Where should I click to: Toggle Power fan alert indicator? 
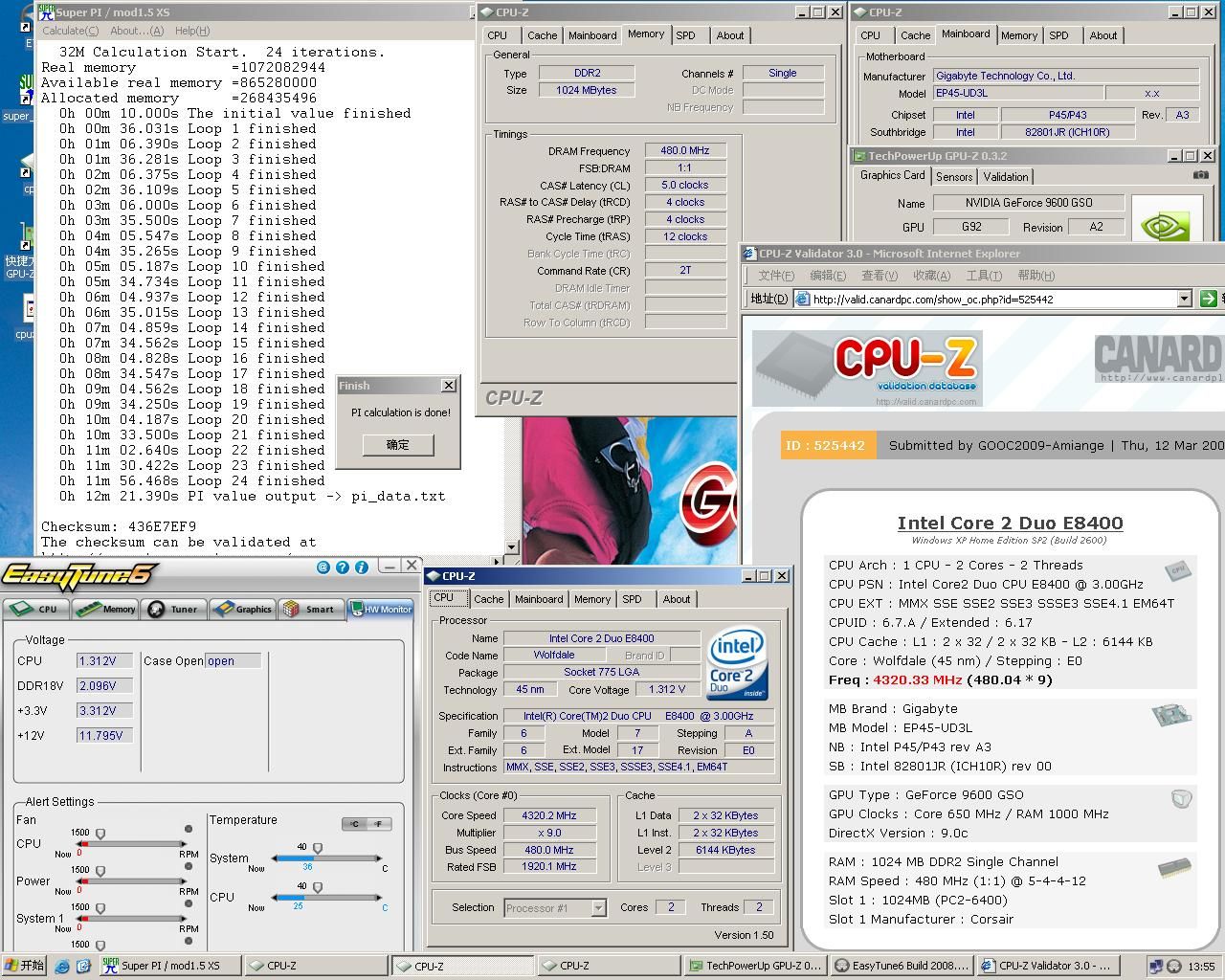(189, 867)
